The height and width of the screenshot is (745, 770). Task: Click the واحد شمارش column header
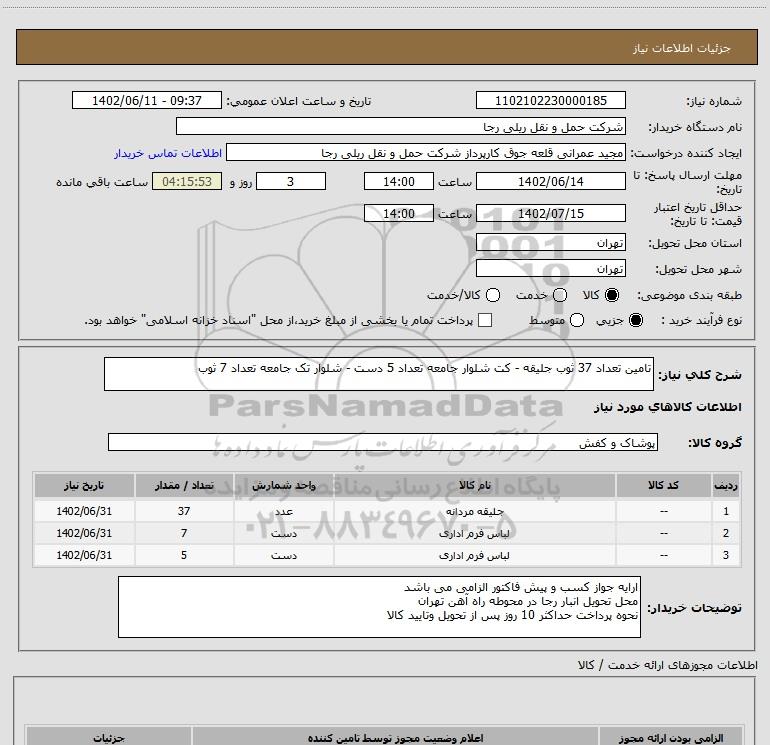click(284, 485)
